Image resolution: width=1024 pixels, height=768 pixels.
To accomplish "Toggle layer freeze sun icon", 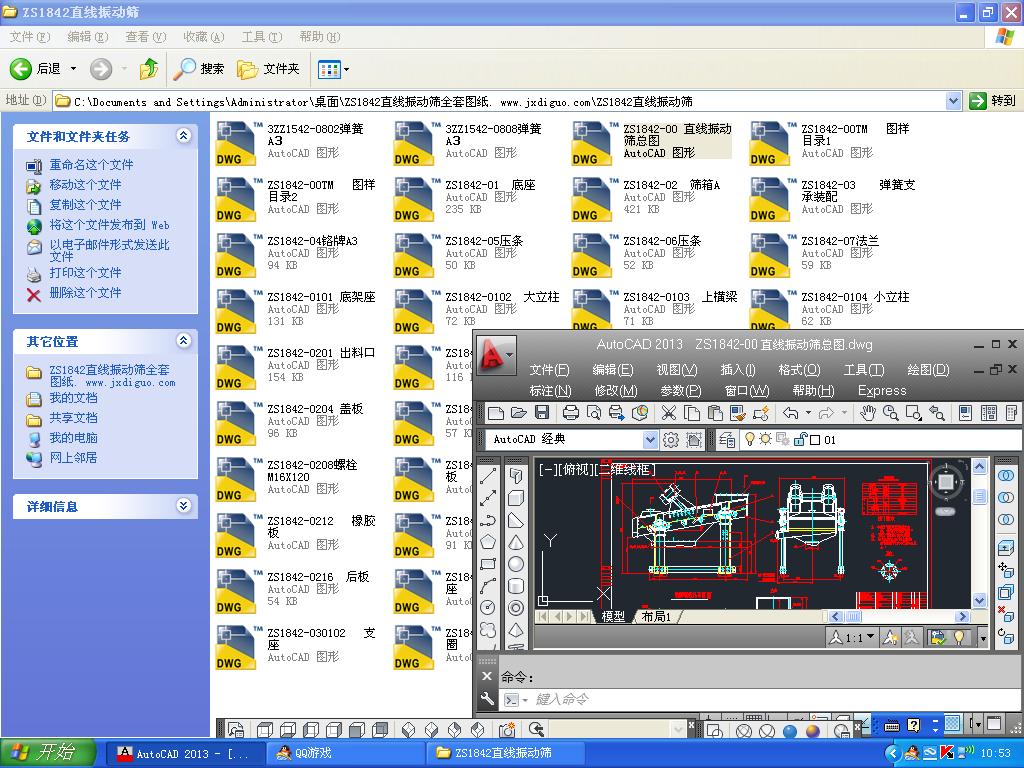I will click(765, 440).
